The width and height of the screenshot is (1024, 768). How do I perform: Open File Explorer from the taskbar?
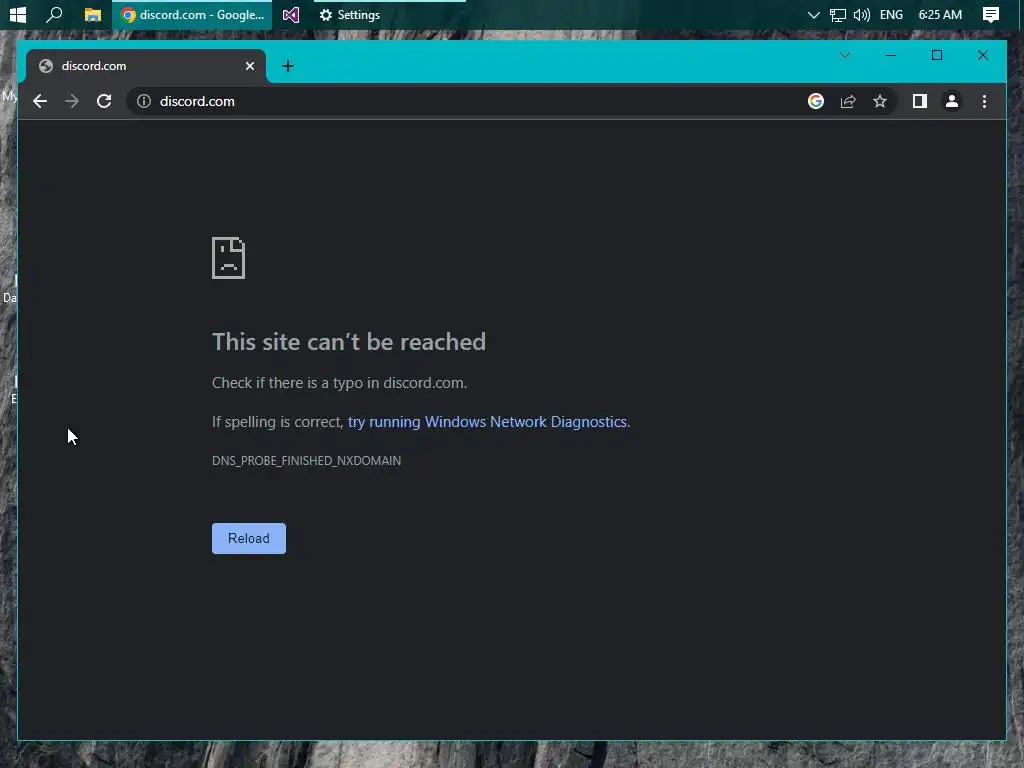tap(93, 14)
